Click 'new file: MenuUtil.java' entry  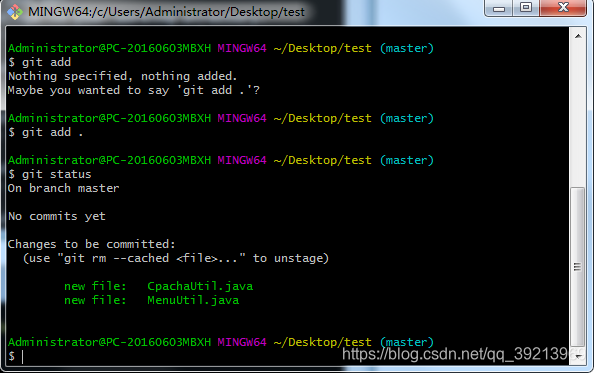[152, 300]
